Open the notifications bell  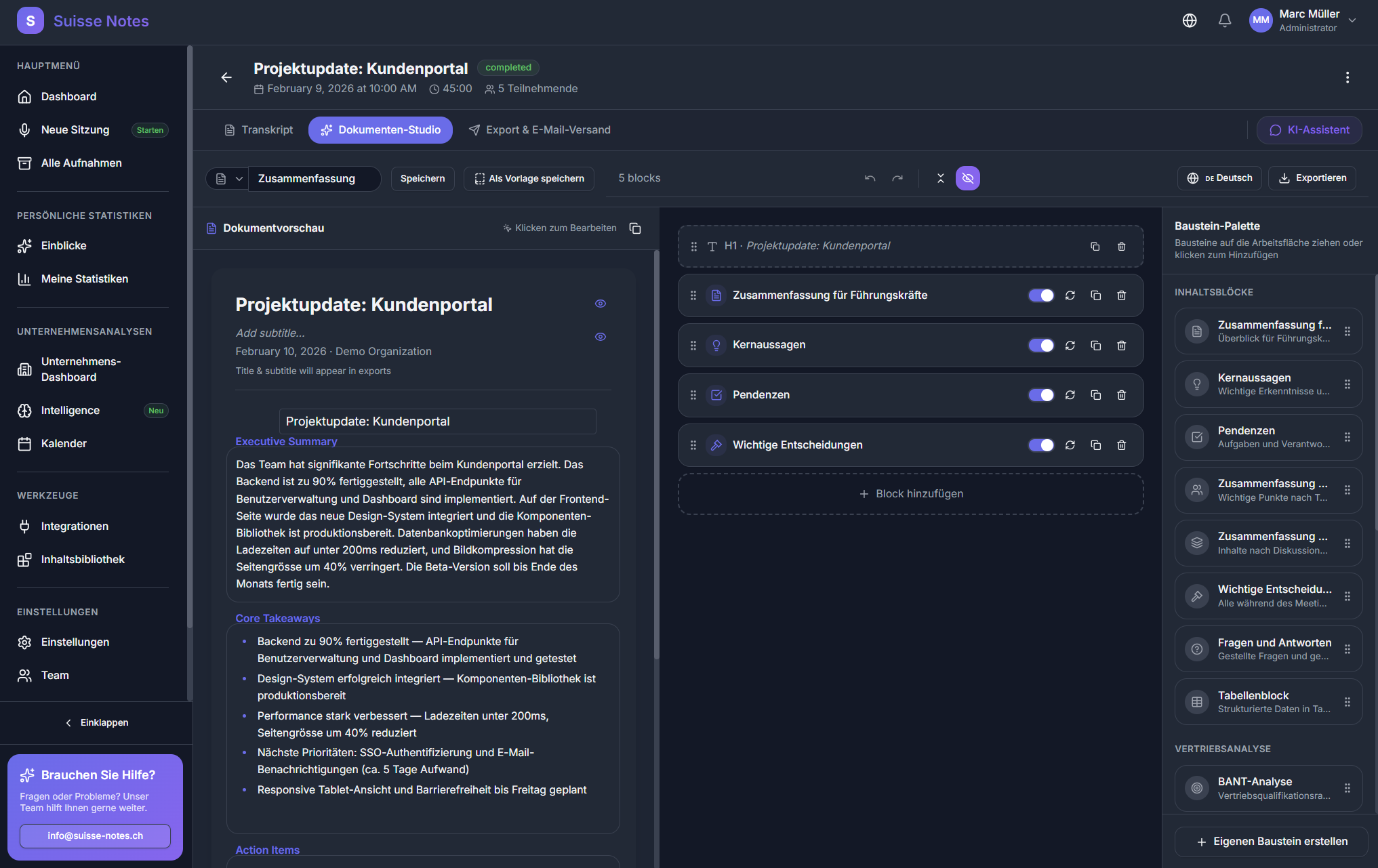tap(1225, 20)
